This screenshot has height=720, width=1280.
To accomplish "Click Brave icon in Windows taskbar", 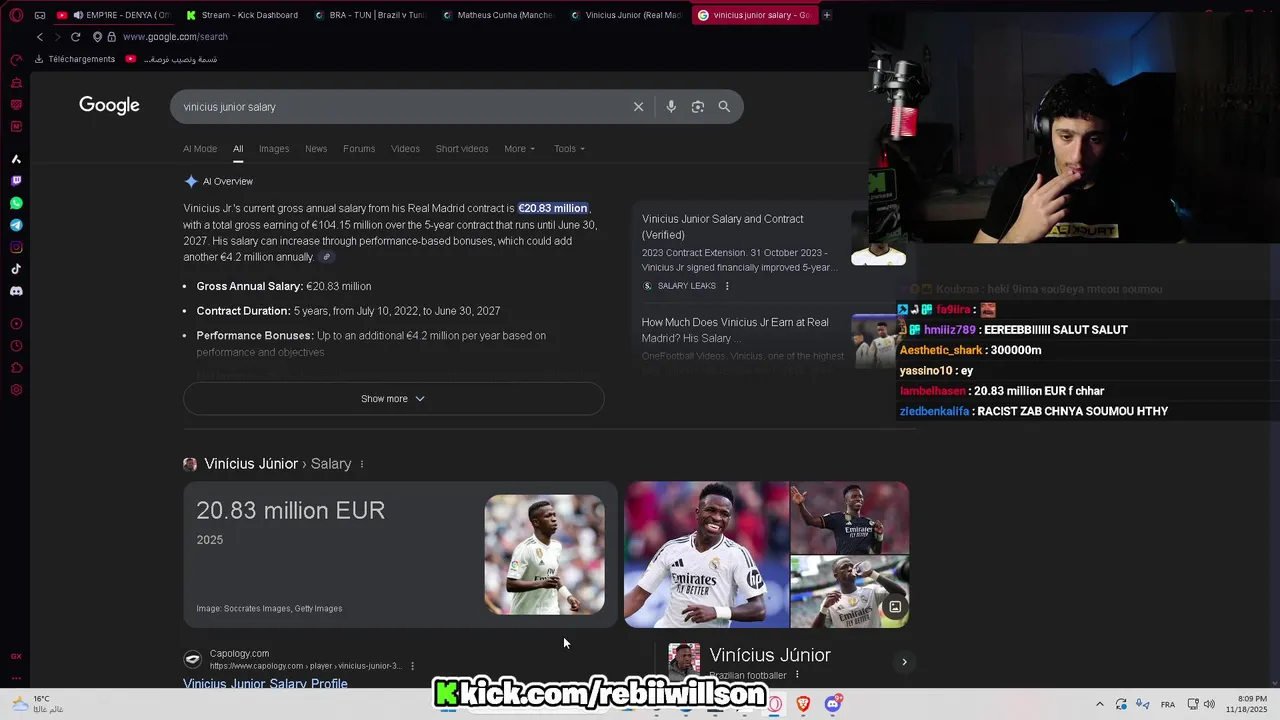I will [803, 704].
